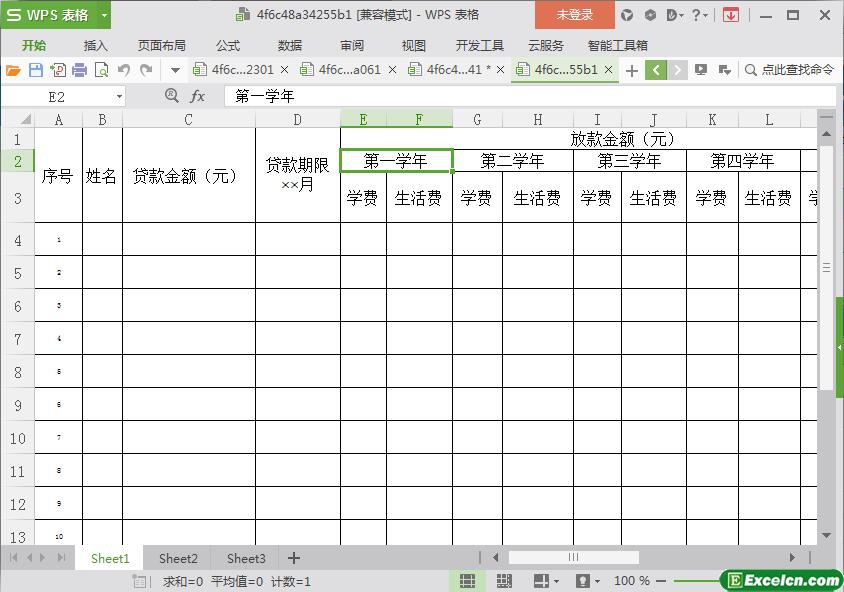
Task: Open print preview from the toolbar
Action: (x=101, y=70)
